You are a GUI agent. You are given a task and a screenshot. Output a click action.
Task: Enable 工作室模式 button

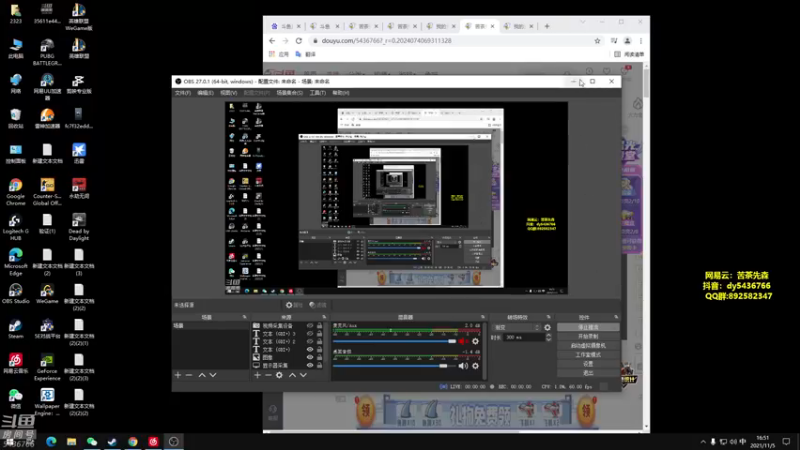[588, 355]
